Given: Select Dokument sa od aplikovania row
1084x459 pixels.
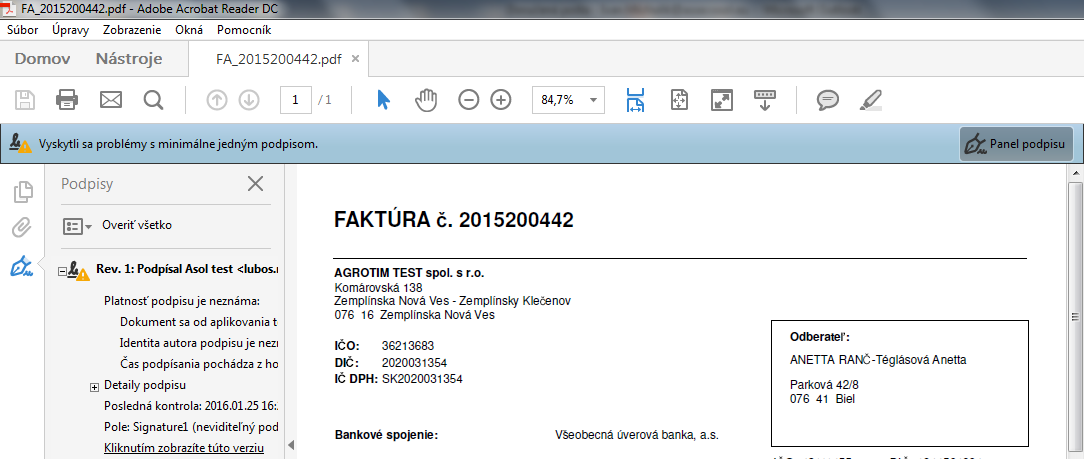Looking at the screenshot, I should pyautogui.click(x=198, y=322).
